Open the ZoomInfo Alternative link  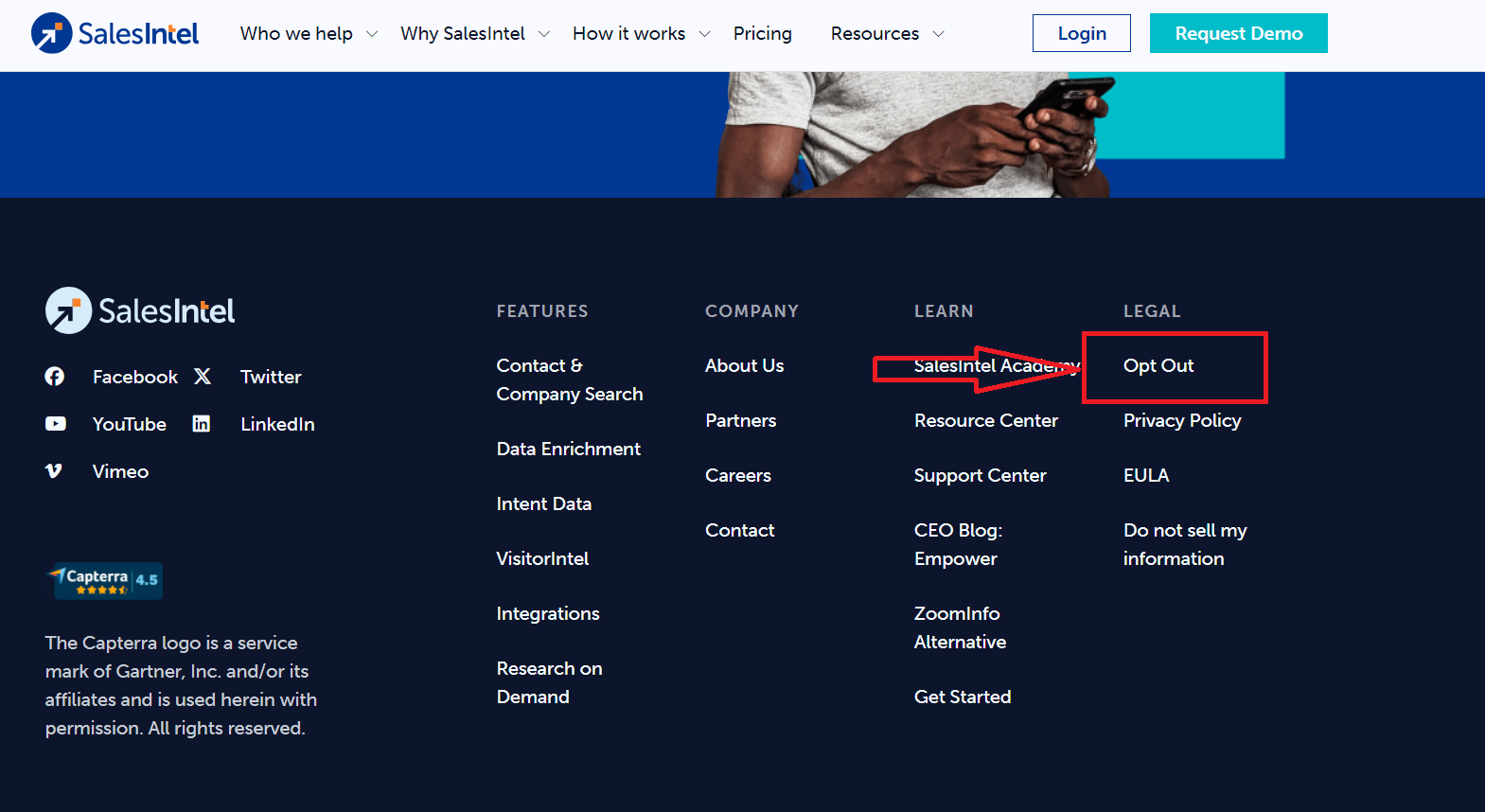960,627
